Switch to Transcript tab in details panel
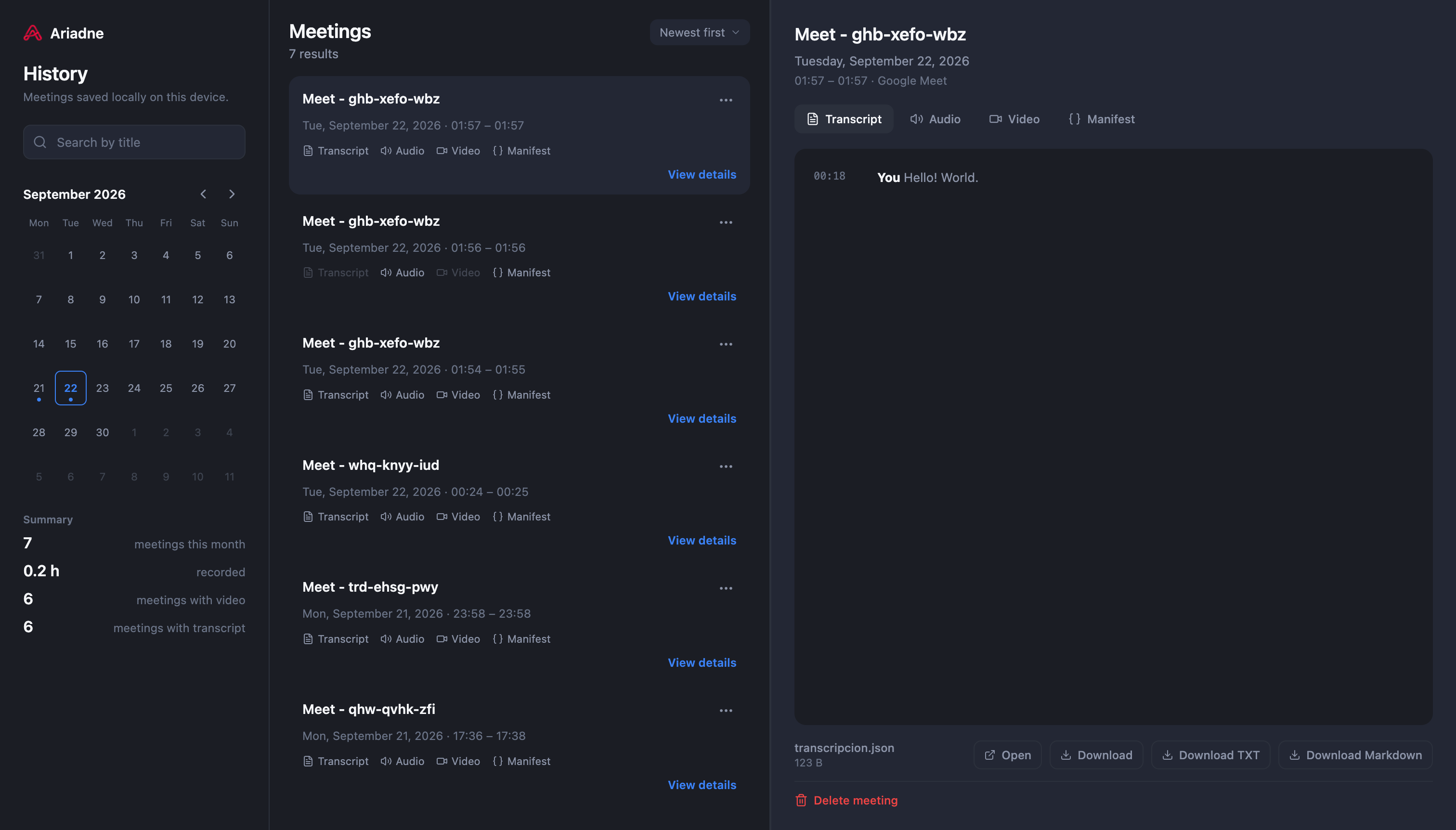 coord(844,119)
